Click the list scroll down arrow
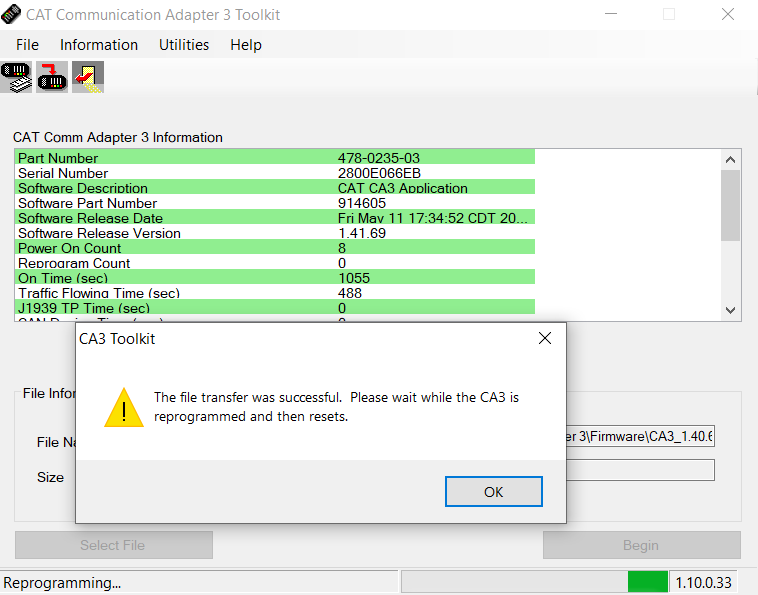The height and width of the screenshot is (595, 758). click(730, 310)
